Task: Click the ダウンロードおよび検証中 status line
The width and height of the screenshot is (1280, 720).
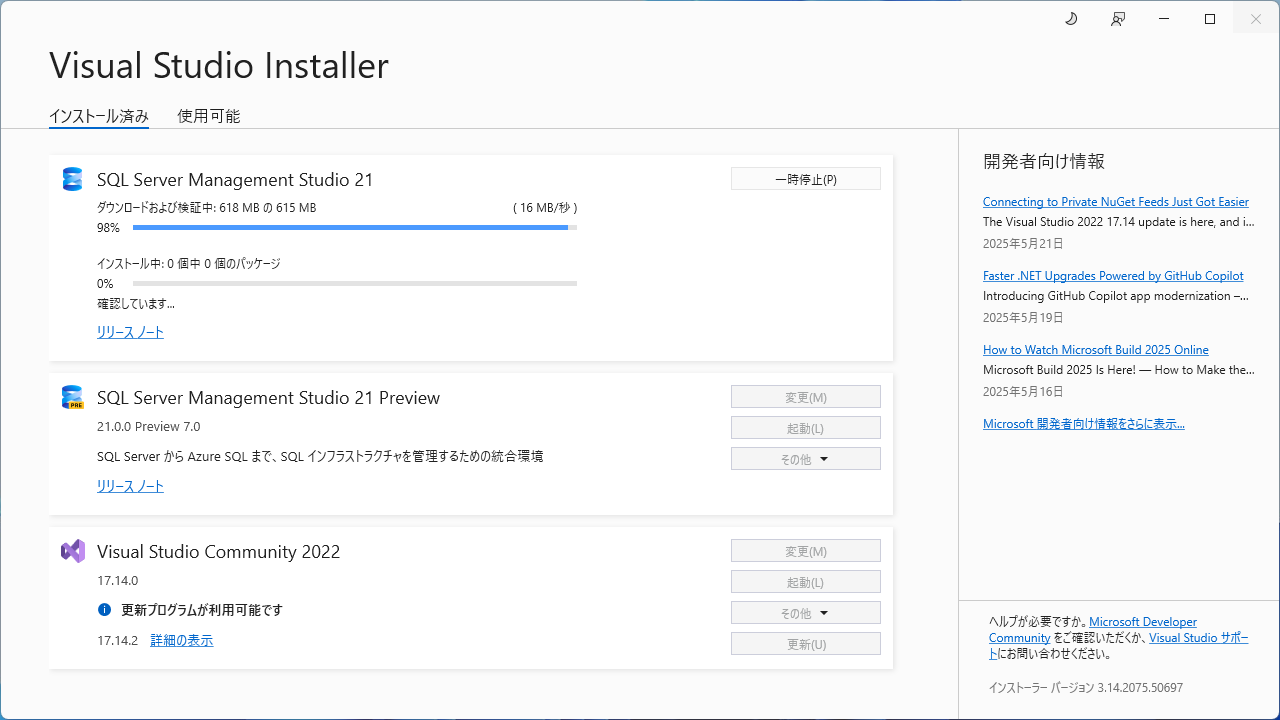Action: click(x=206, y=208)
